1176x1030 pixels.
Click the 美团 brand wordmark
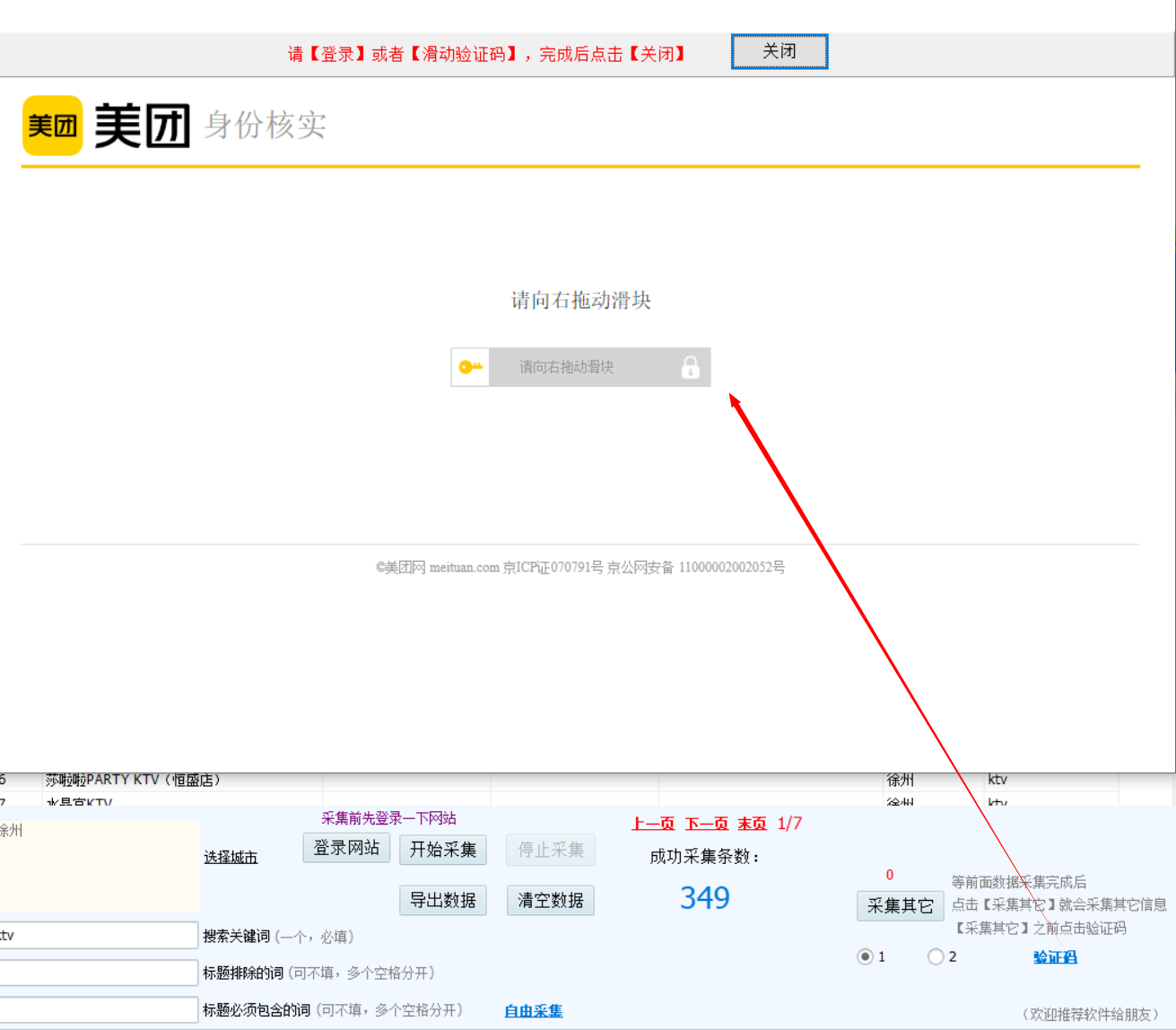click(142, 126)
